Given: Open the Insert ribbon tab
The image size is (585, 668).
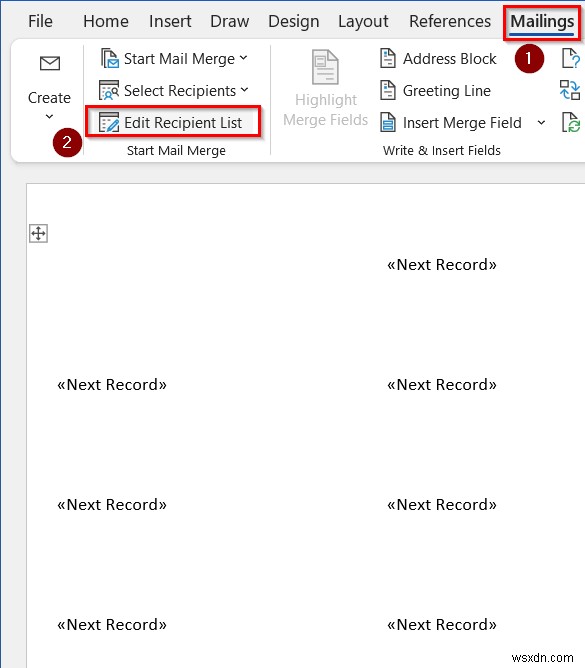Looking at the screenshot, I should coord(170,21).
